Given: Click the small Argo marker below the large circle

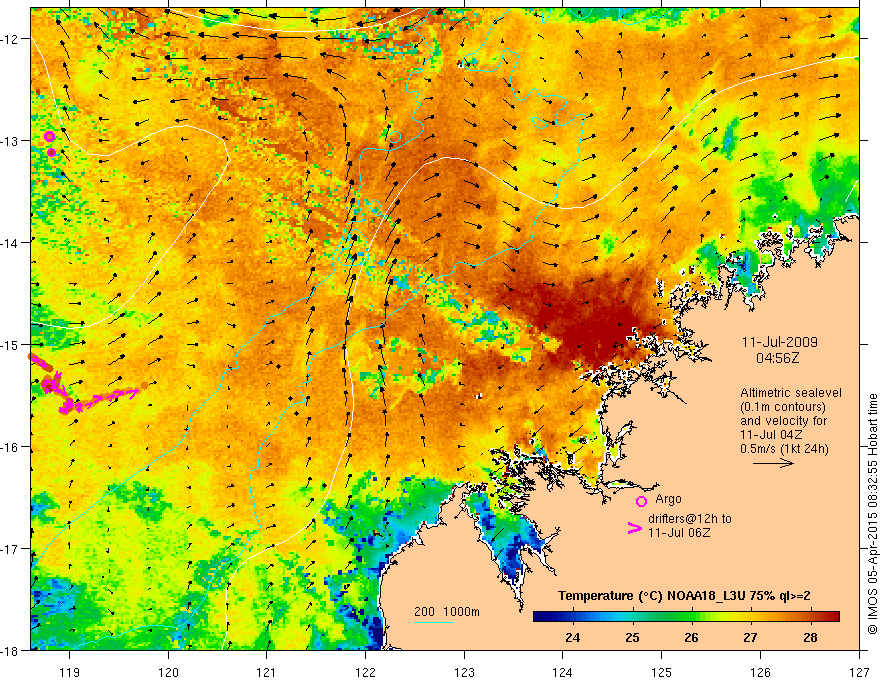Looking at the screenshot, I should point(52,152).
